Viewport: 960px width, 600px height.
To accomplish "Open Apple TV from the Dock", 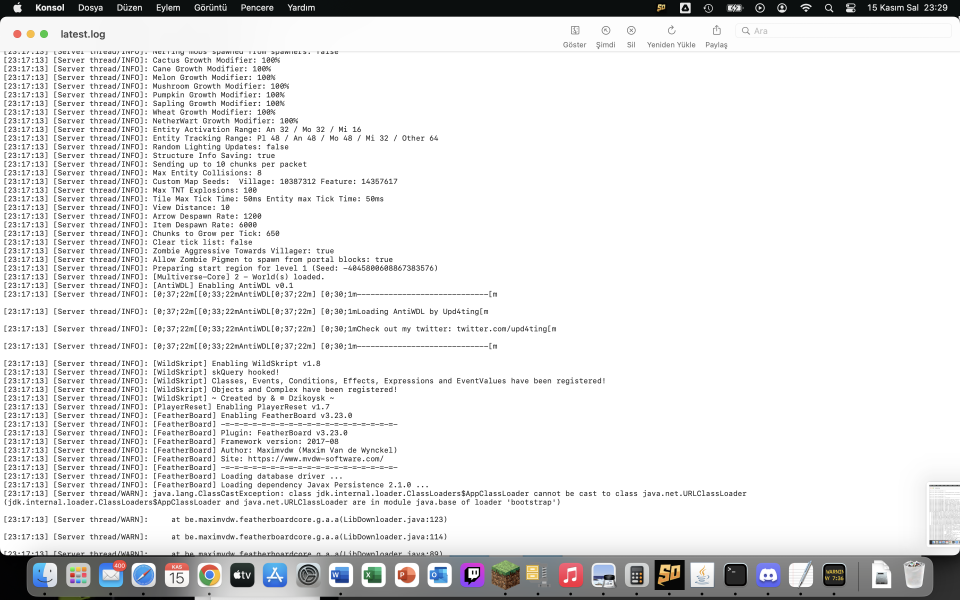I will click(242, 576).
